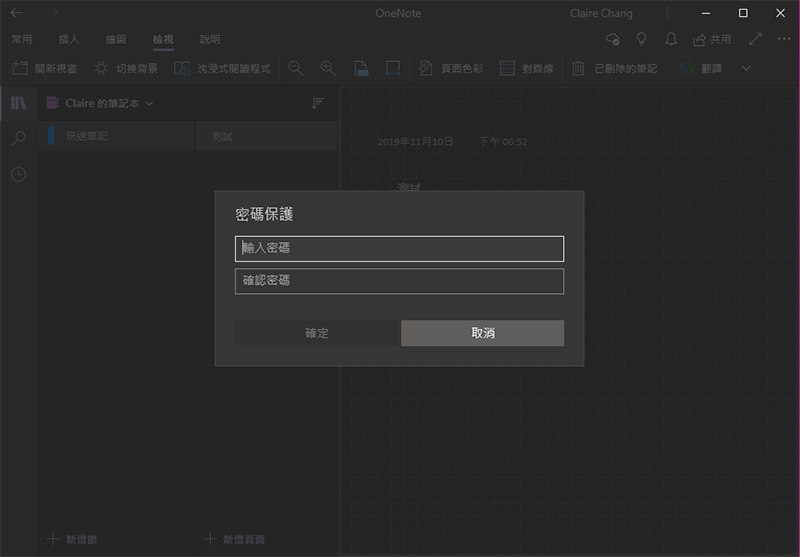Image resolution: width=800 pixels, height=557 pixels.
Task: Open the search magnifier in sidebar
Action: pos(19,138)
